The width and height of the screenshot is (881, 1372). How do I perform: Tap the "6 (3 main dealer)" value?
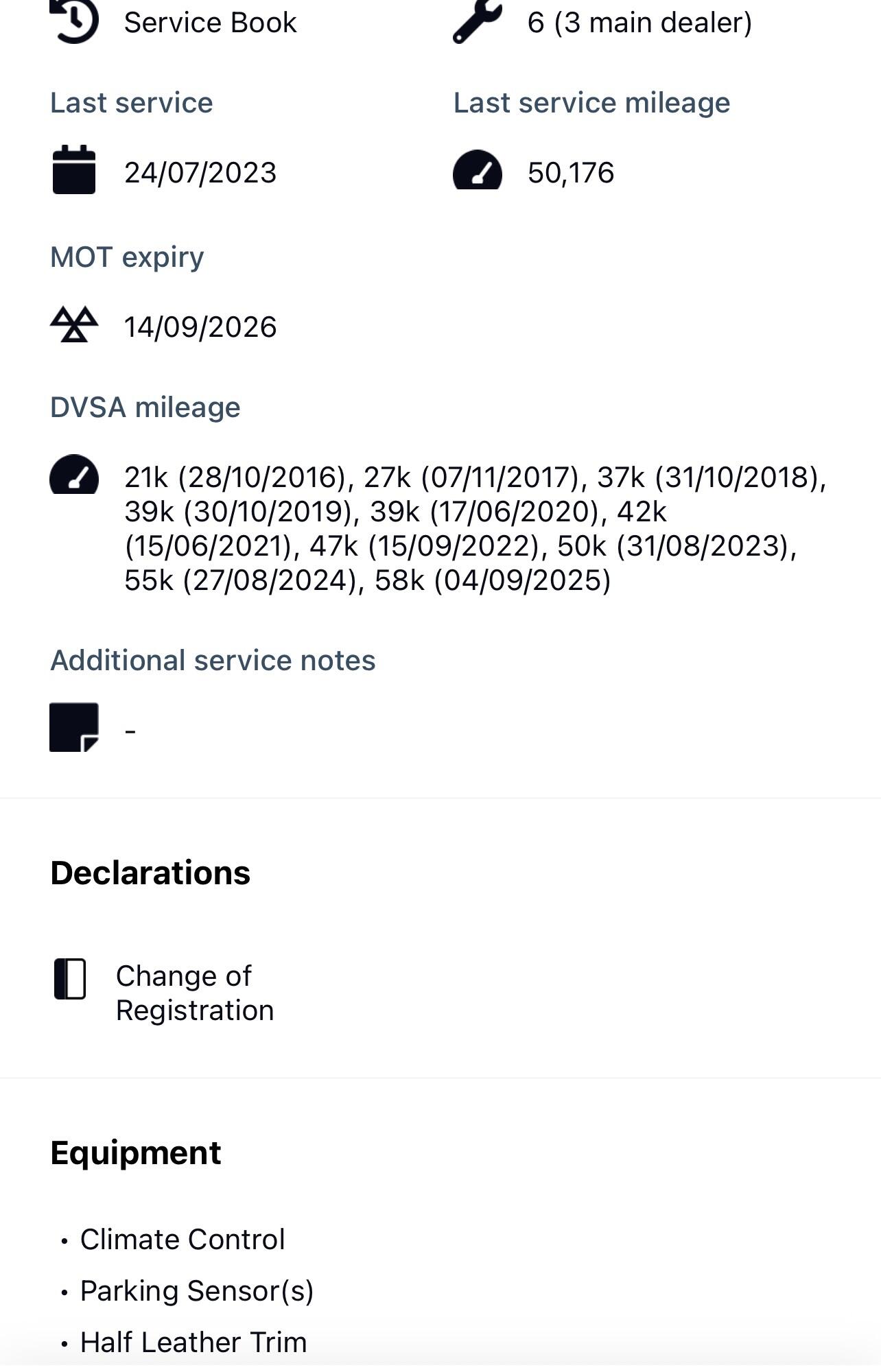639,23
